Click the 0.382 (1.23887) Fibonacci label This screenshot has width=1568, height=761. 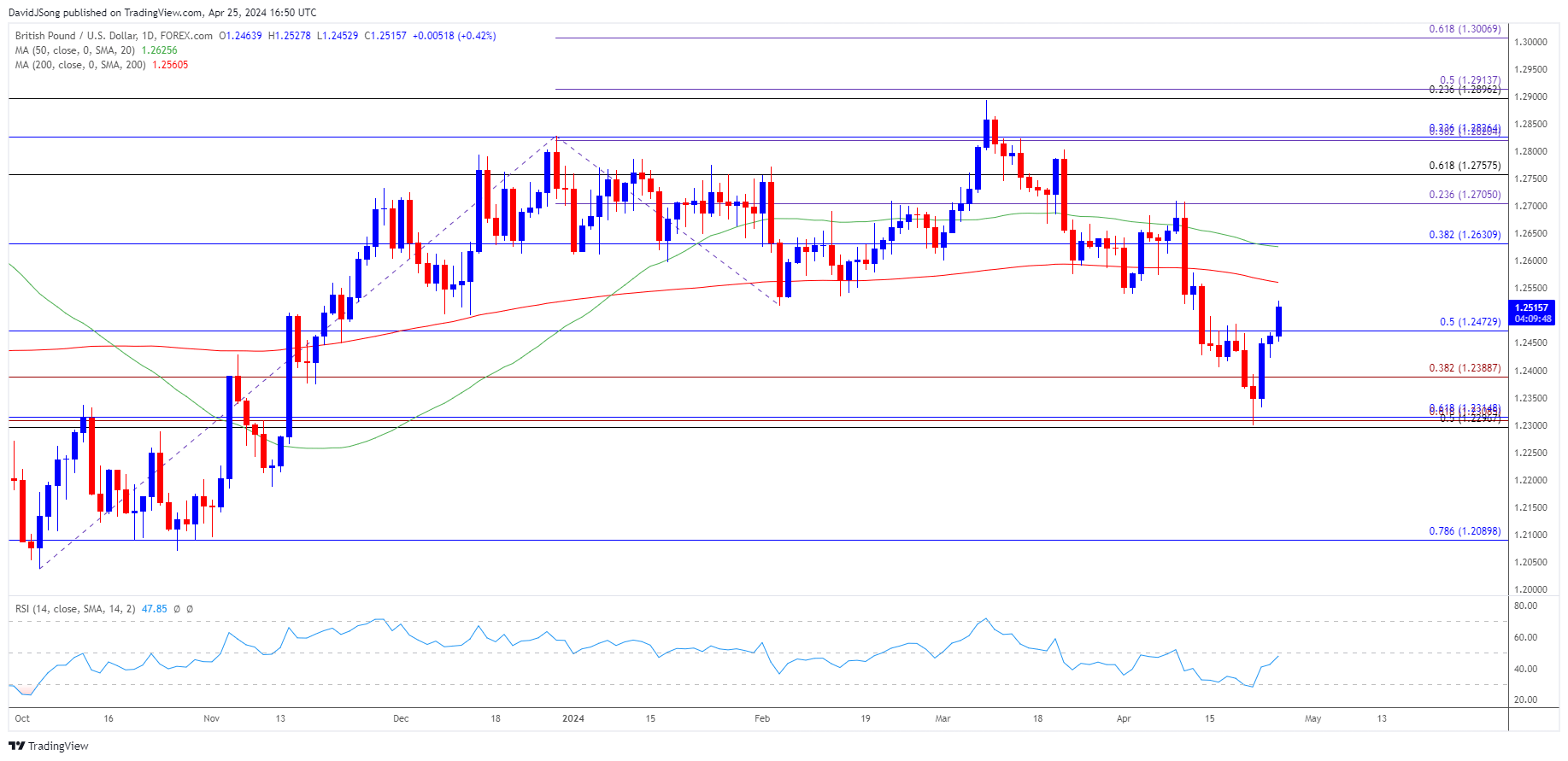(1465, 368)
